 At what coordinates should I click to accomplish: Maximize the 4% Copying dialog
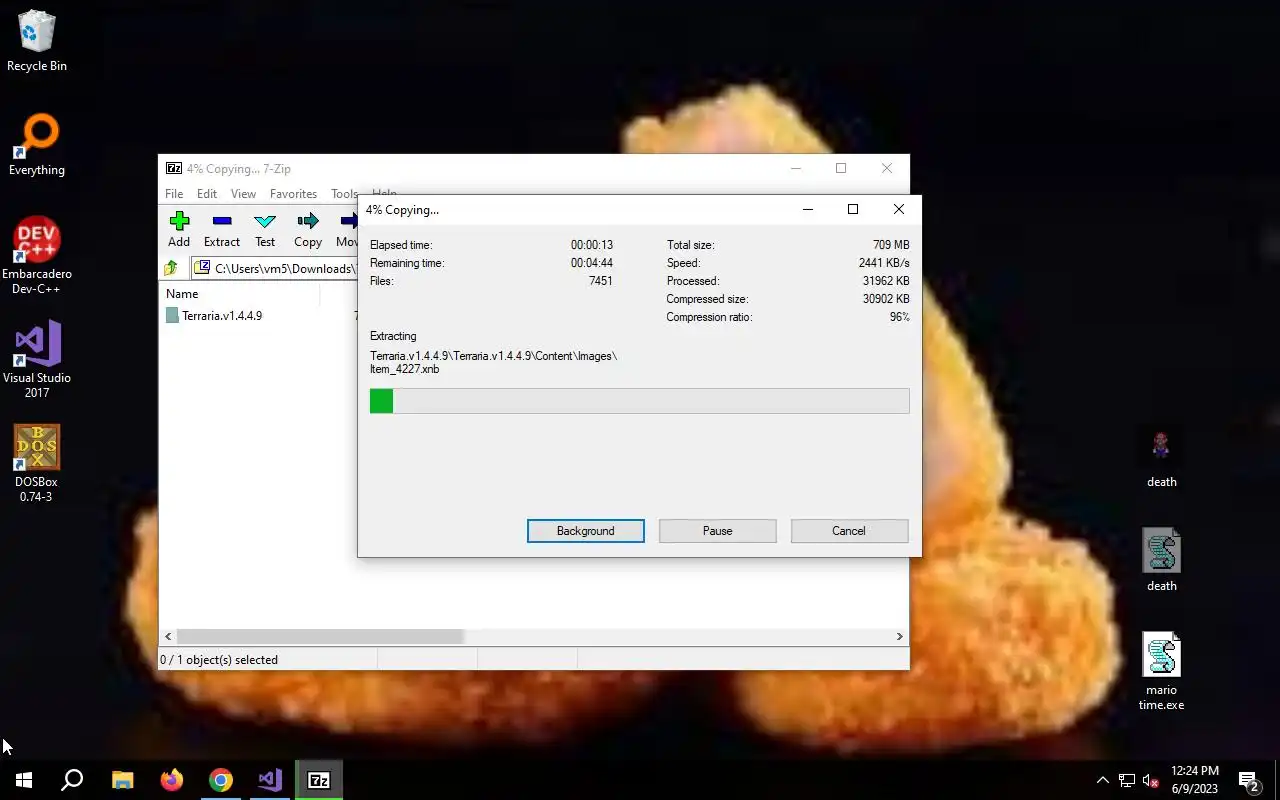(x=853, y=209)
